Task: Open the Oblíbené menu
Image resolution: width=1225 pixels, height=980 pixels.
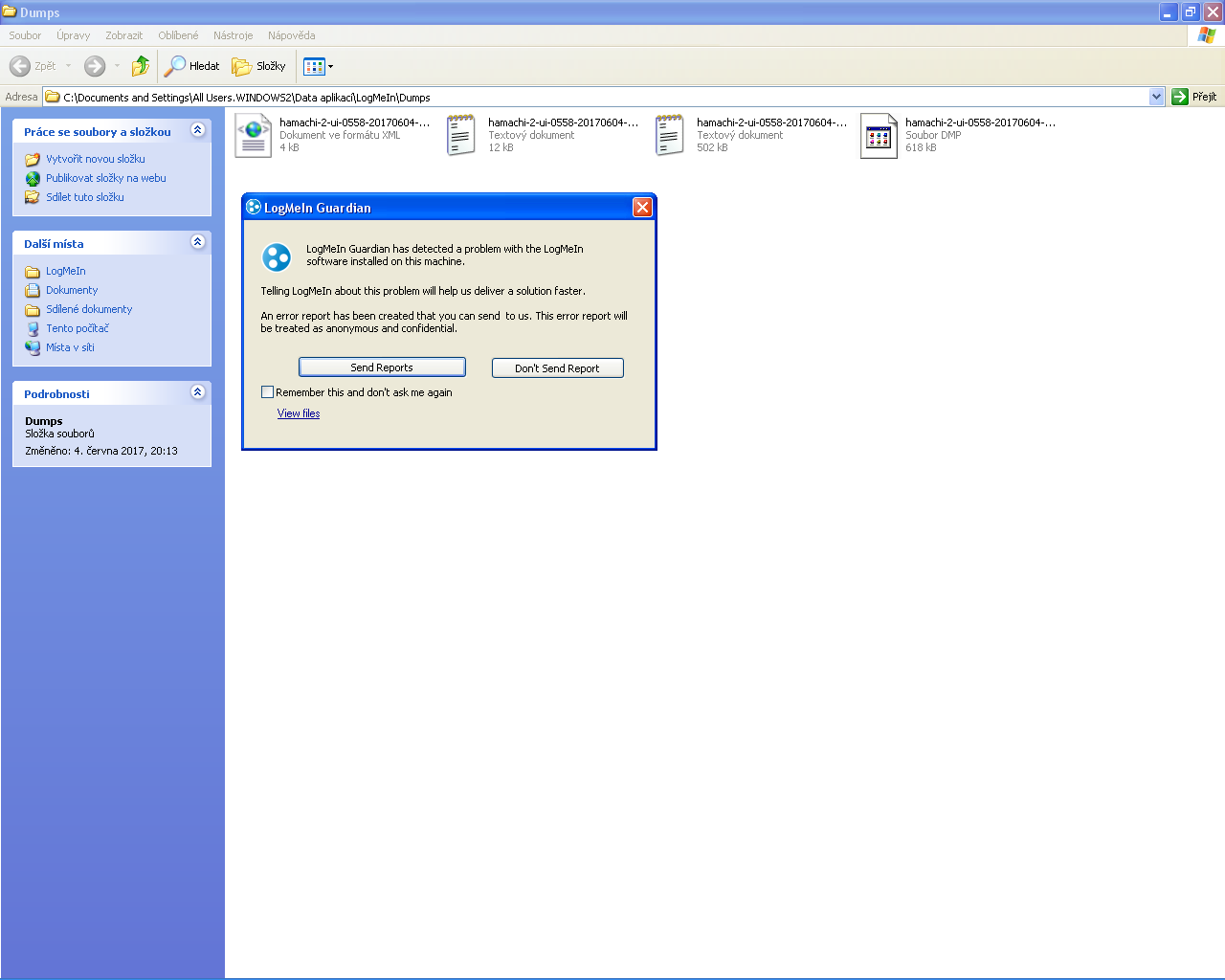Action: point(178,35)
